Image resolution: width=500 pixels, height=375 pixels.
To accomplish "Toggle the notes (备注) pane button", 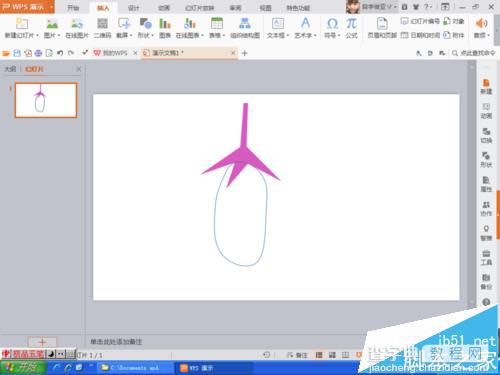I will [297, 355].
